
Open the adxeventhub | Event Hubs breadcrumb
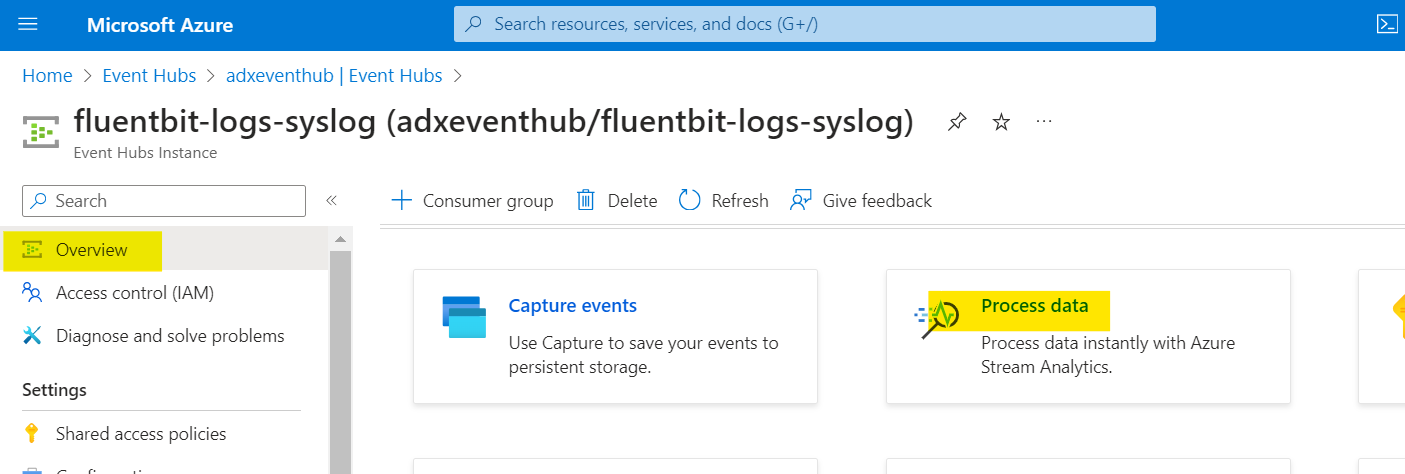click(x=334, y=75)
